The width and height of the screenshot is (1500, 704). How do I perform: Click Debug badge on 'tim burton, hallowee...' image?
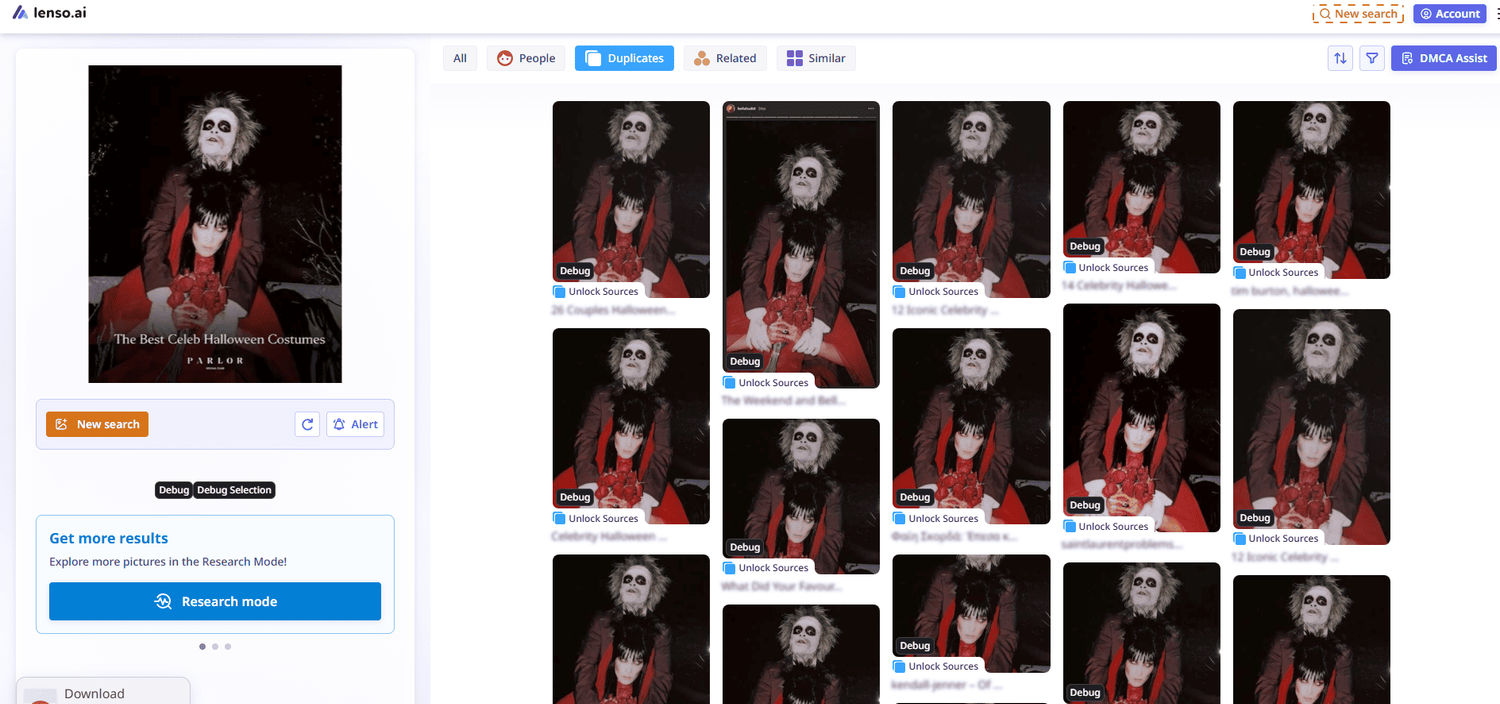[1255, 252]
